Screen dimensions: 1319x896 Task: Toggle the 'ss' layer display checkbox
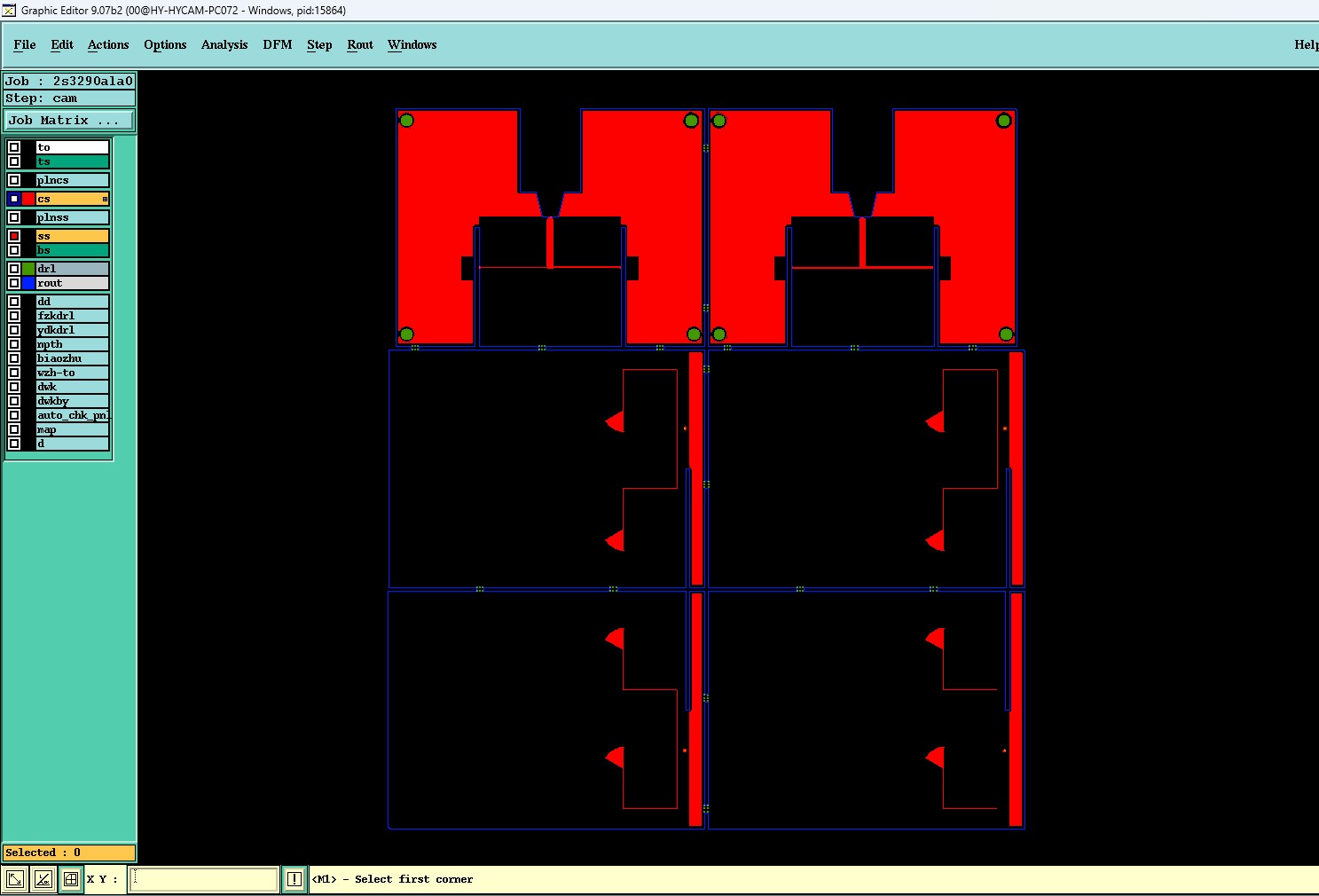(14, 236)
